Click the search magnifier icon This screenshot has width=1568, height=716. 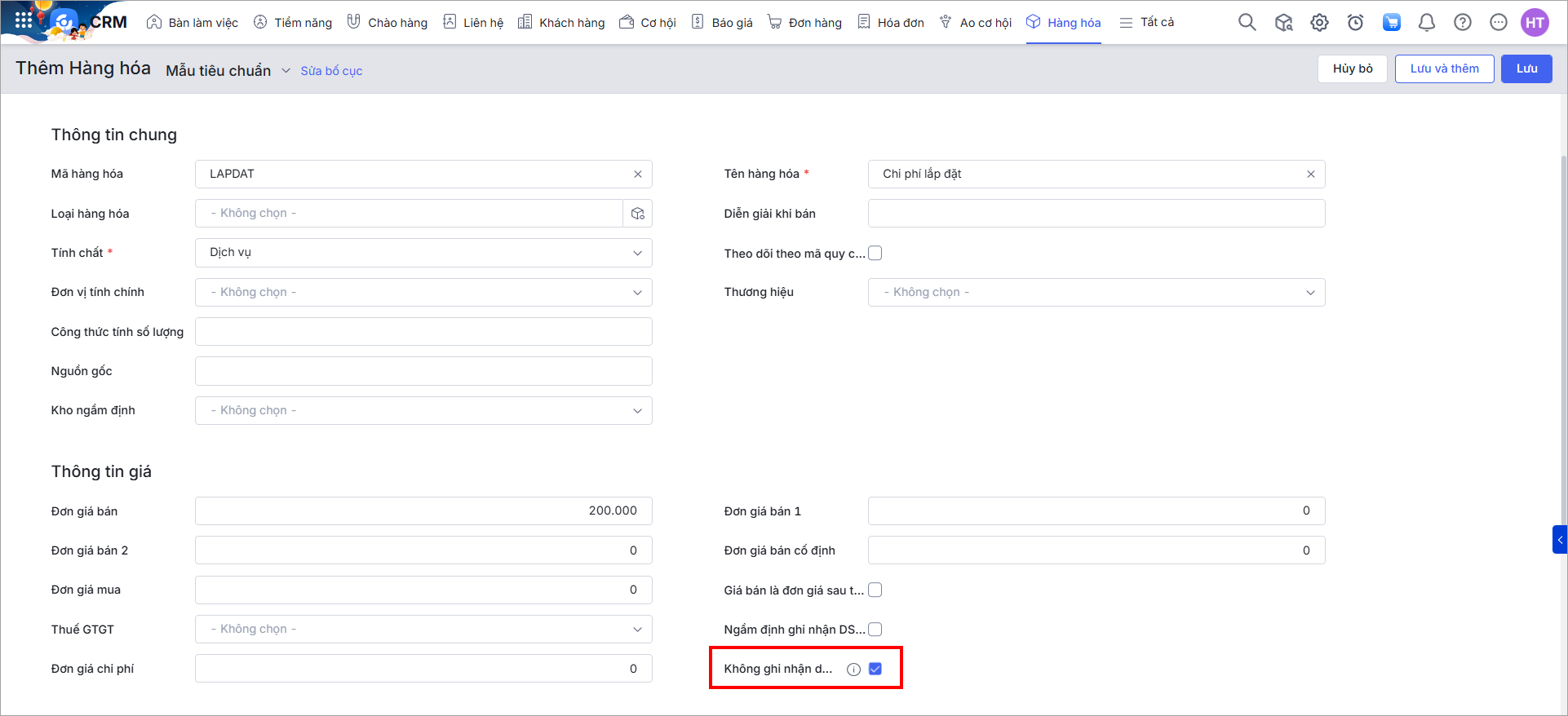pyautogui.click(x=1247, y=22)
